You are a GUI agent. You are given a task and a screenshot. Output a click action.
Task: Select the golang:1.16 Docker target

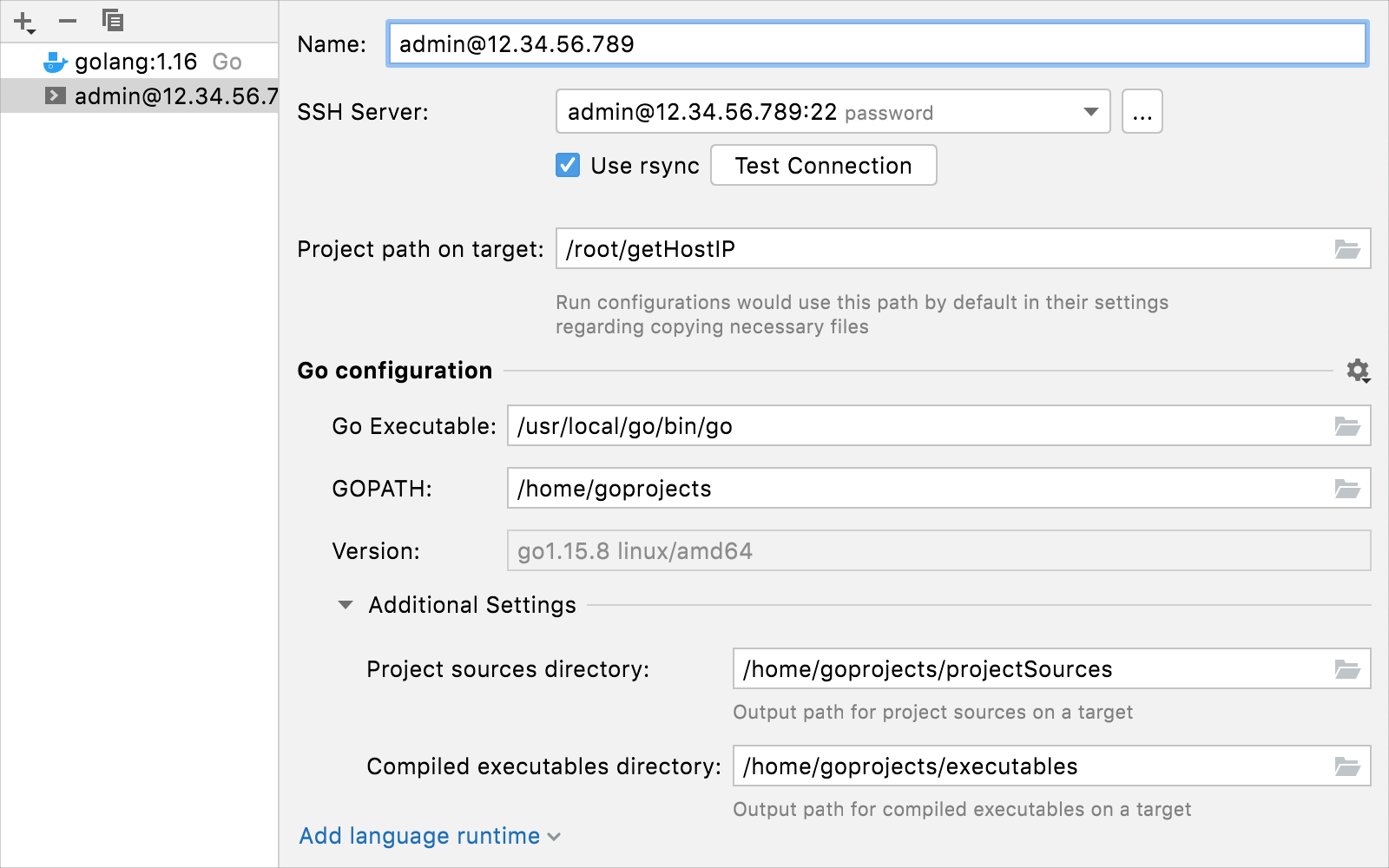click(x=136, y=62)
